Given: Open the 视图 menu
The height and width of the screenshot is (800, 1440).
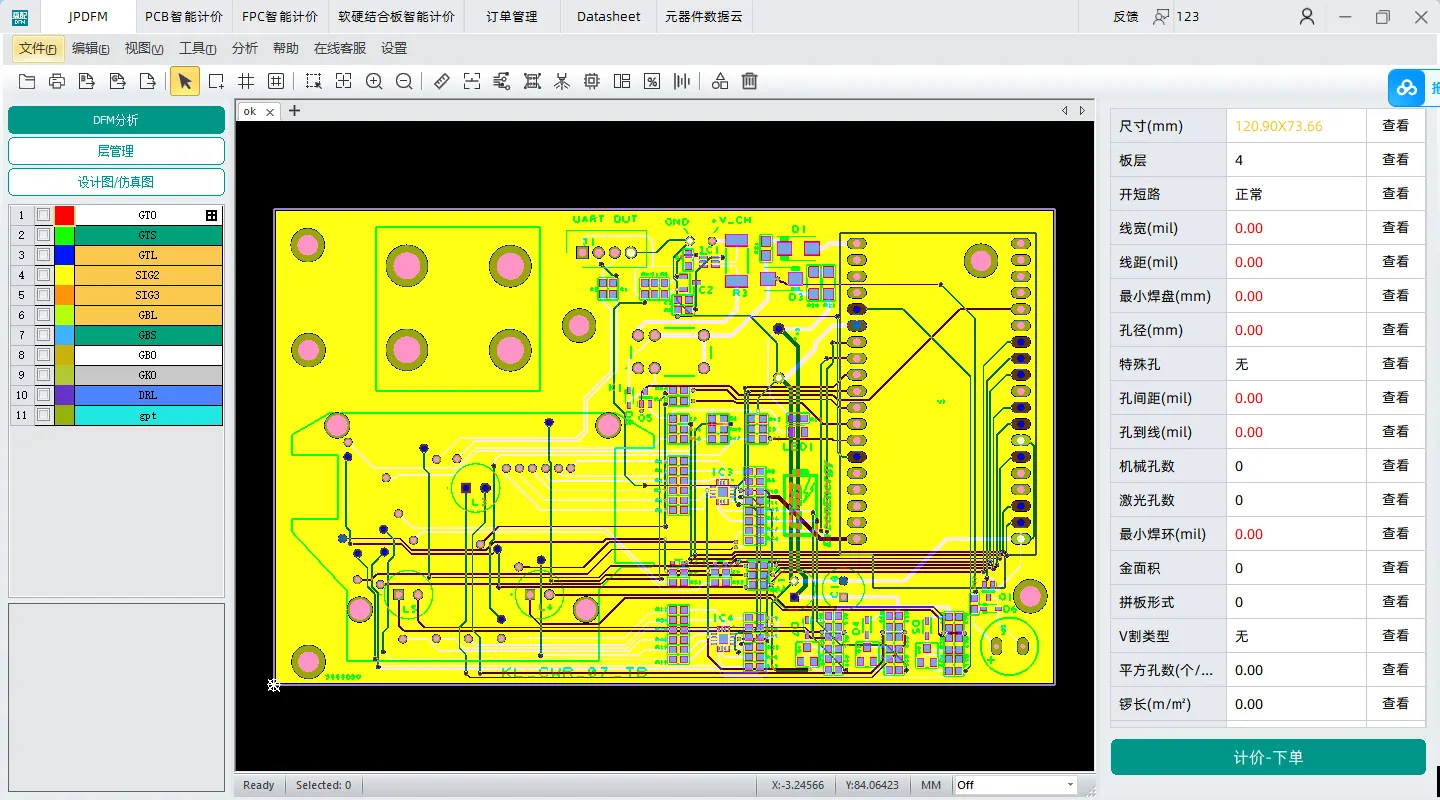Looking at the screenshot, I should pyautogui.click(x=144, y=48).
